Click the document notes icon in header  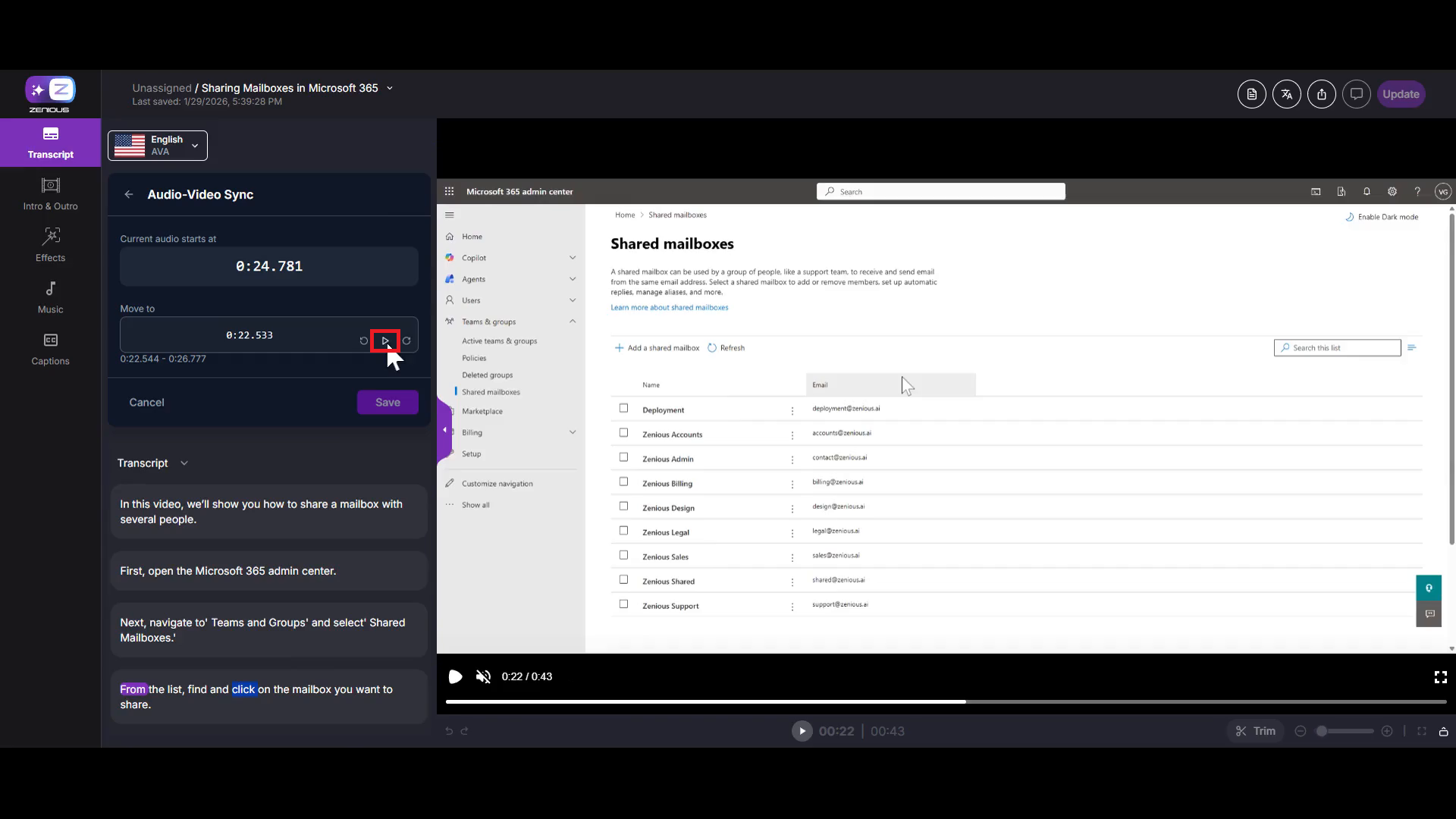point(1251,94)
